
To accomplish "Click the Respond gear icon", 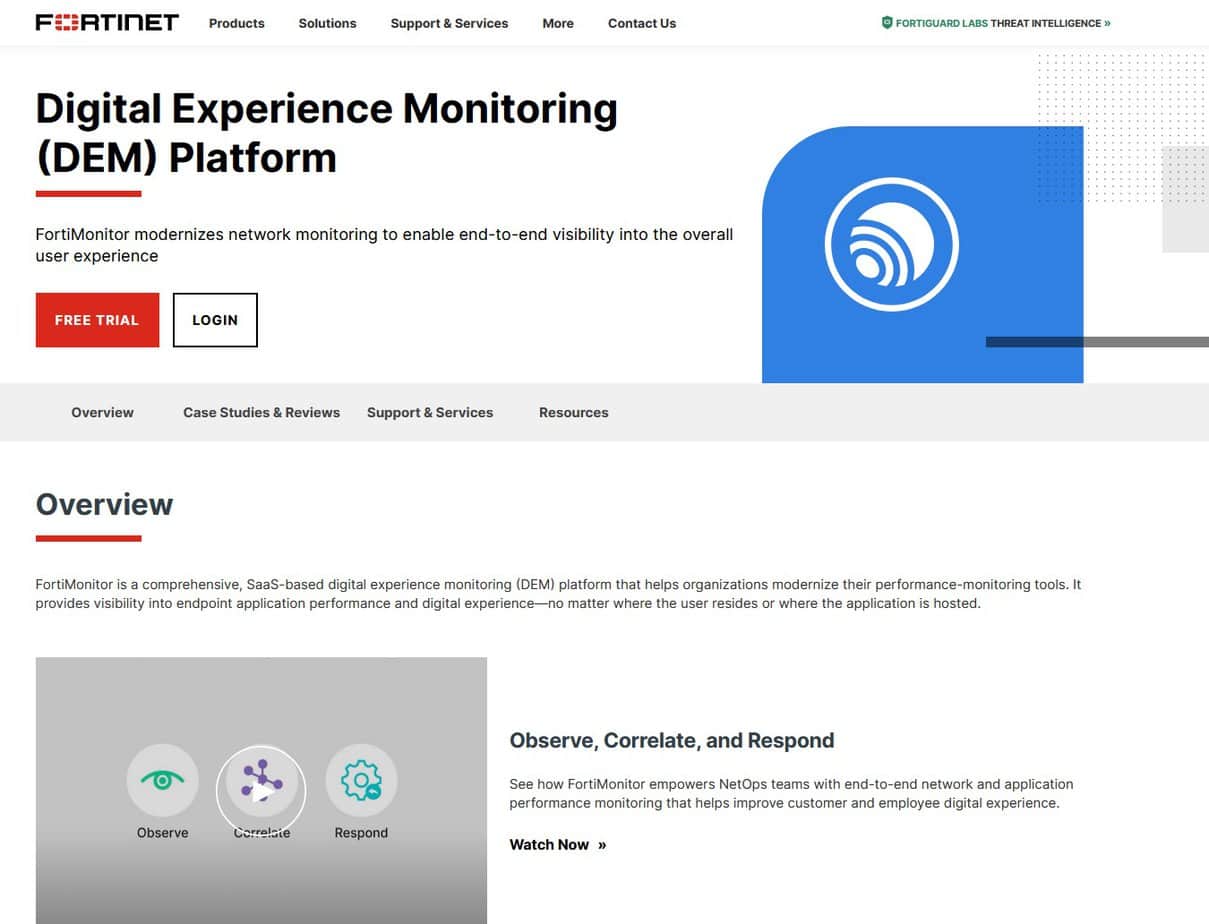I will click(x=361, y=780).
